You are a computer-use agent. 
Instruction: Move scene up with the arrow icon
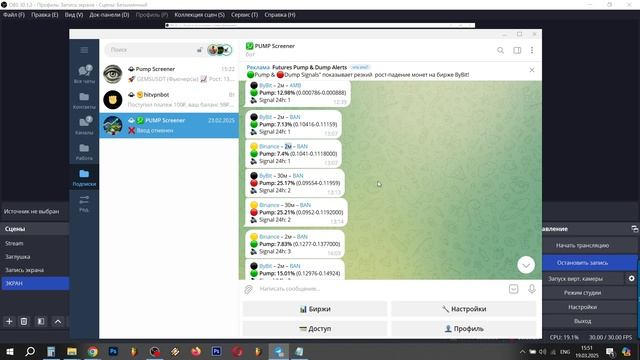(x=58, y=322)
